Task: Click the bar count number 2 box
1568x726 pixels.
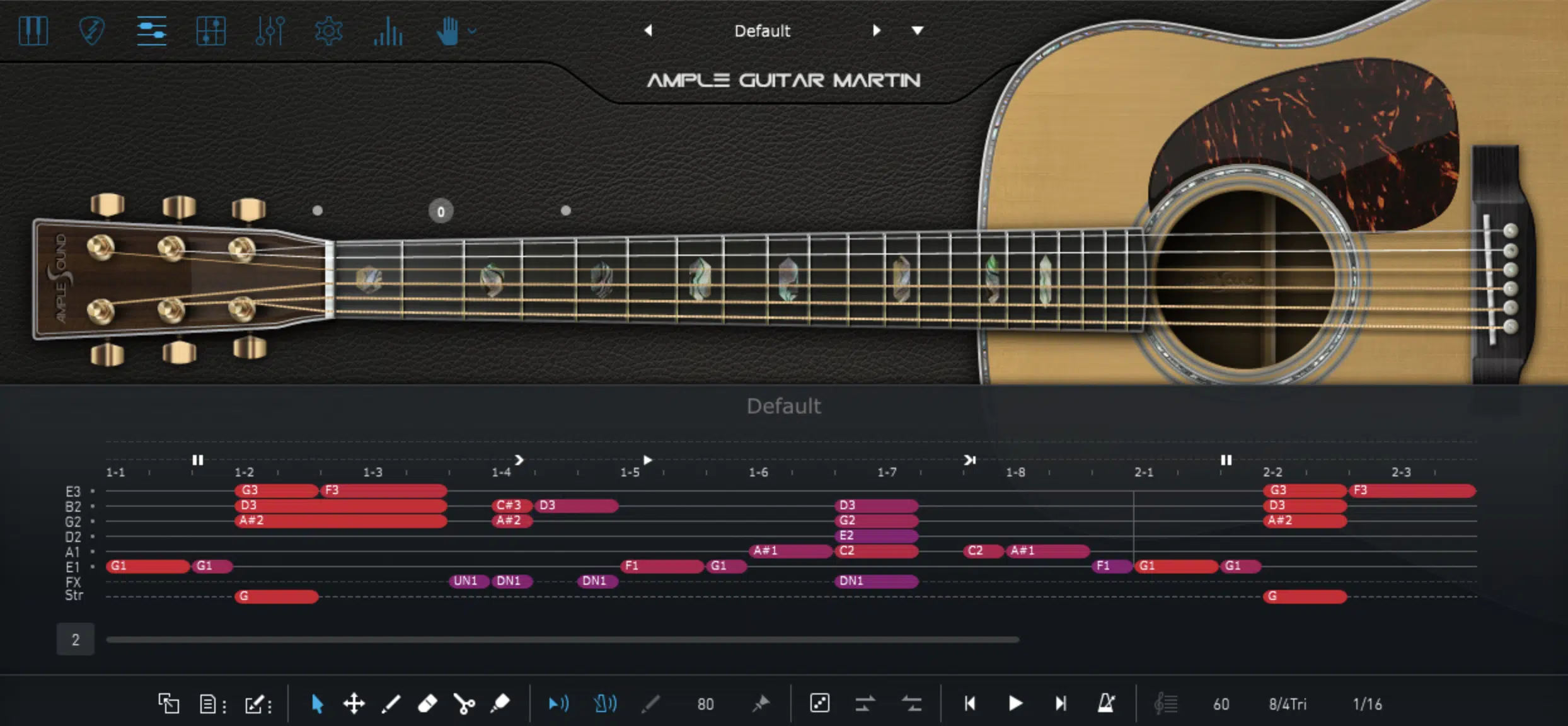Action: [76, 640]
